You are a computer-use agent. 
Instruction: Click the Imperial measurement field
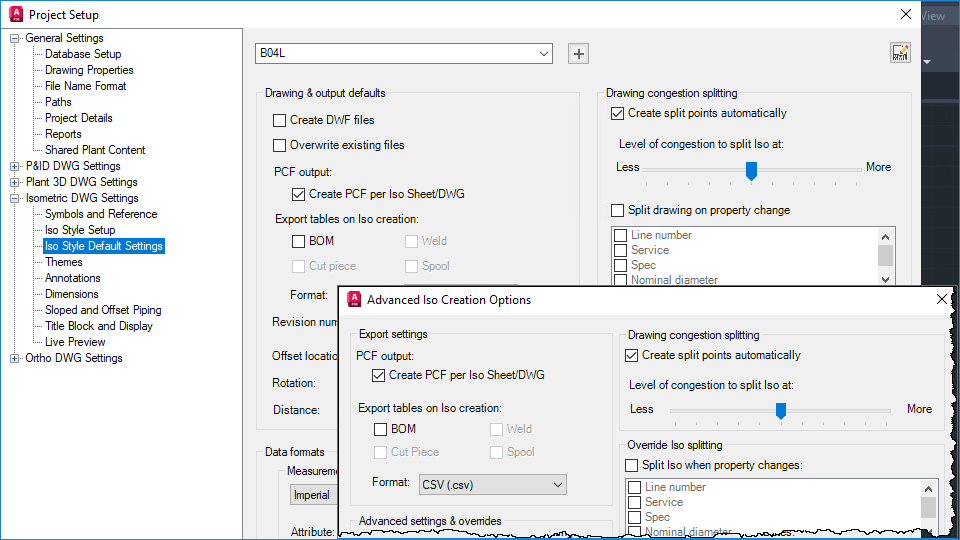(313, 495)
